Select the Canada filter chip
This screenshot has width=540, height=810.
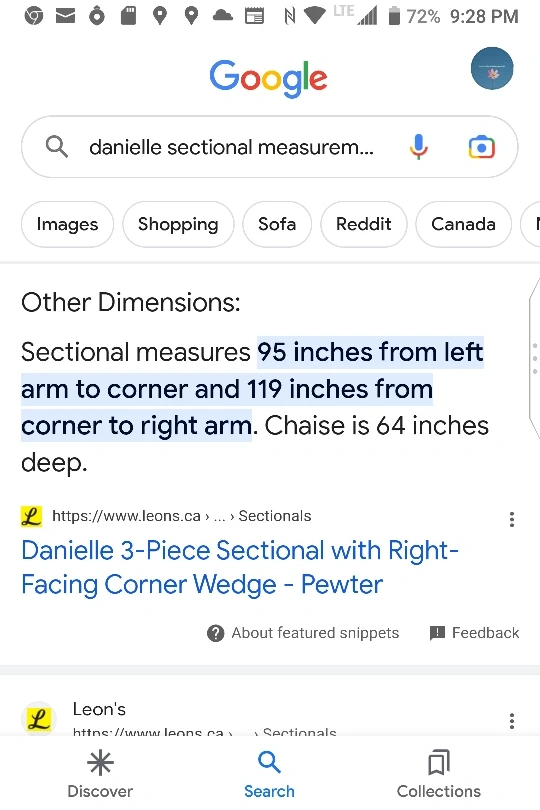click(464, 224)
